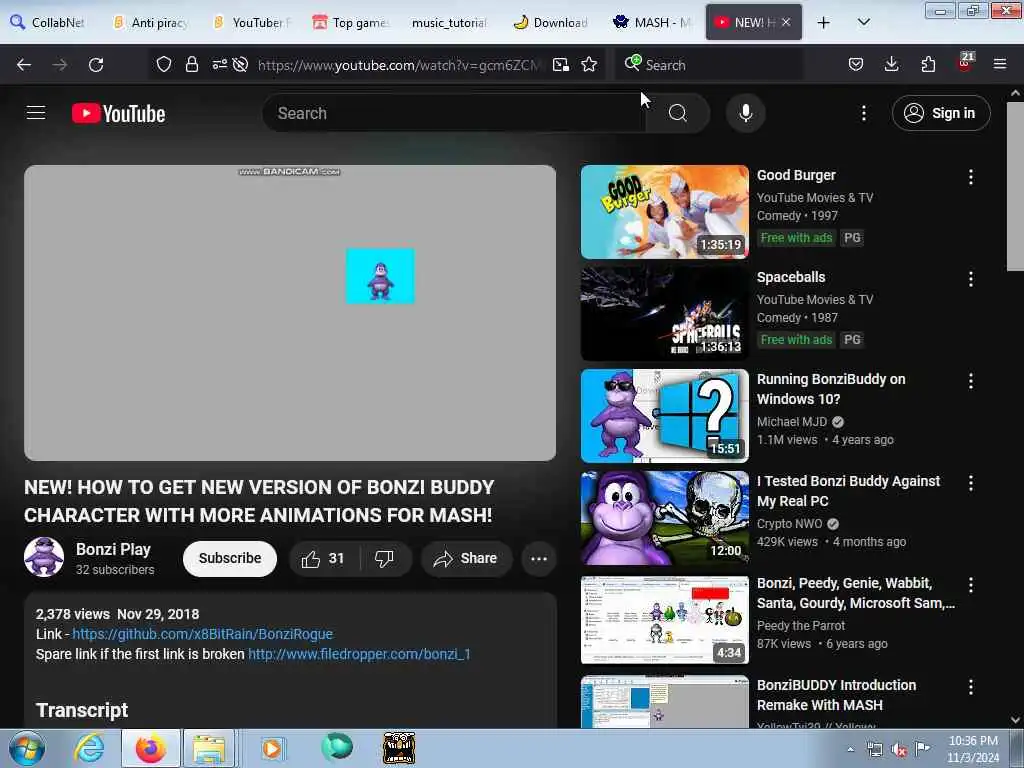This screenshot has height=768, width=1024.
Task: Bookmark this page with the star icon
Action: coord(589,65)
